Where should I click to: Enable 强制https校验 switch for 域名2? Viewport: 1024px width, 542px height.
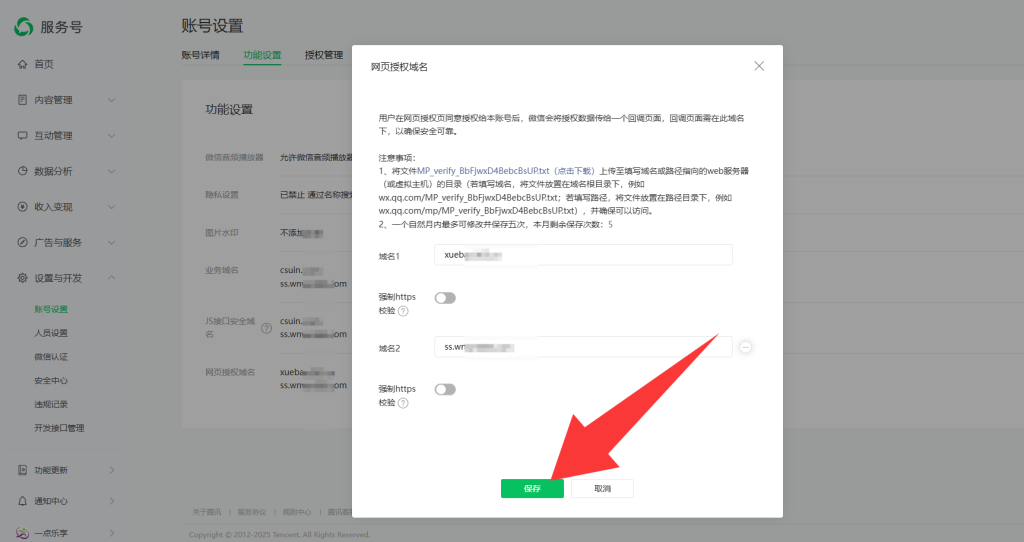445,389
